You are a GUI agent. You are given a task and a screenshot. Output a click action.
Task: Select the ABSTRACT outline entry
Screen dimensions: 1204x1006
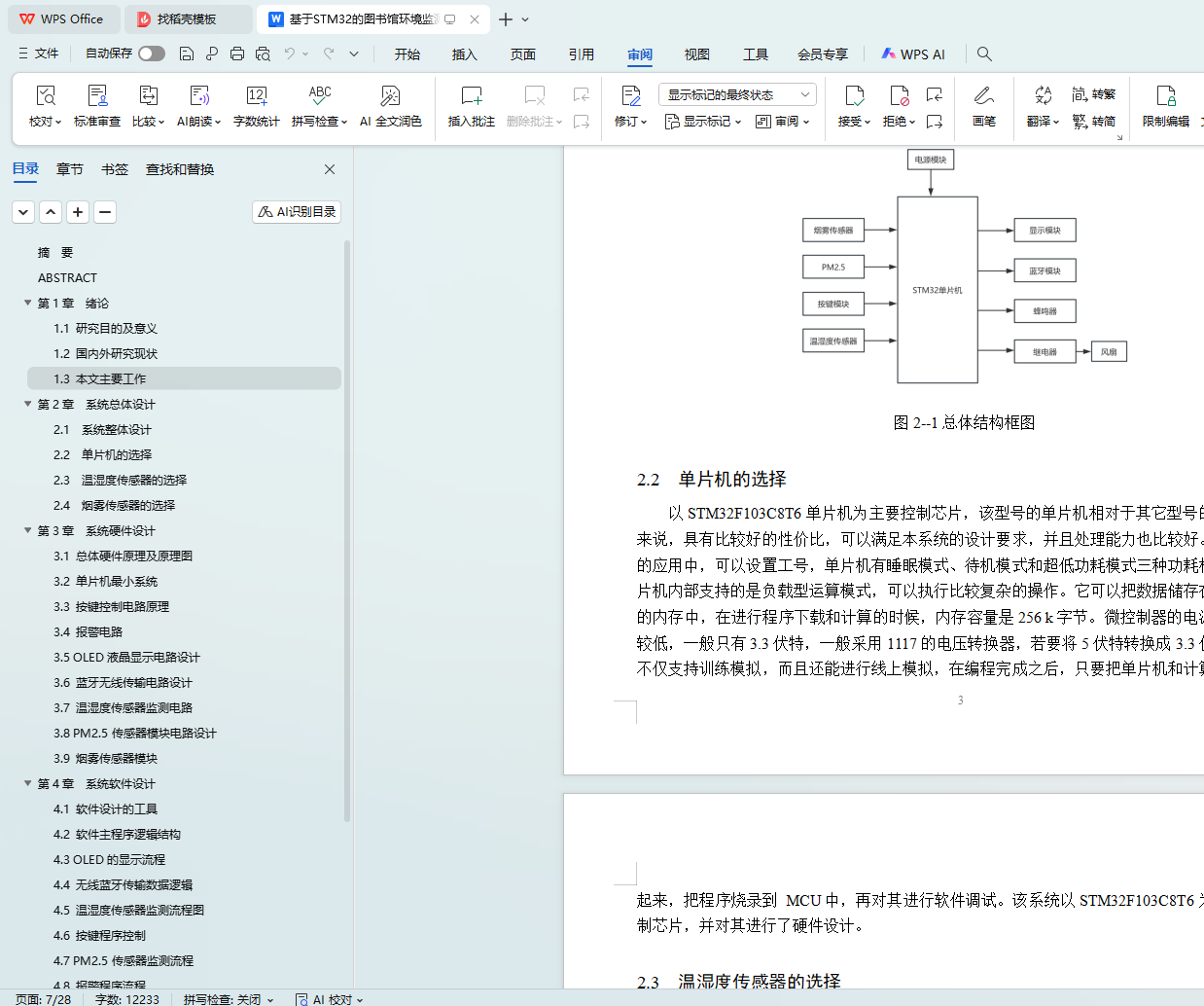67,277
